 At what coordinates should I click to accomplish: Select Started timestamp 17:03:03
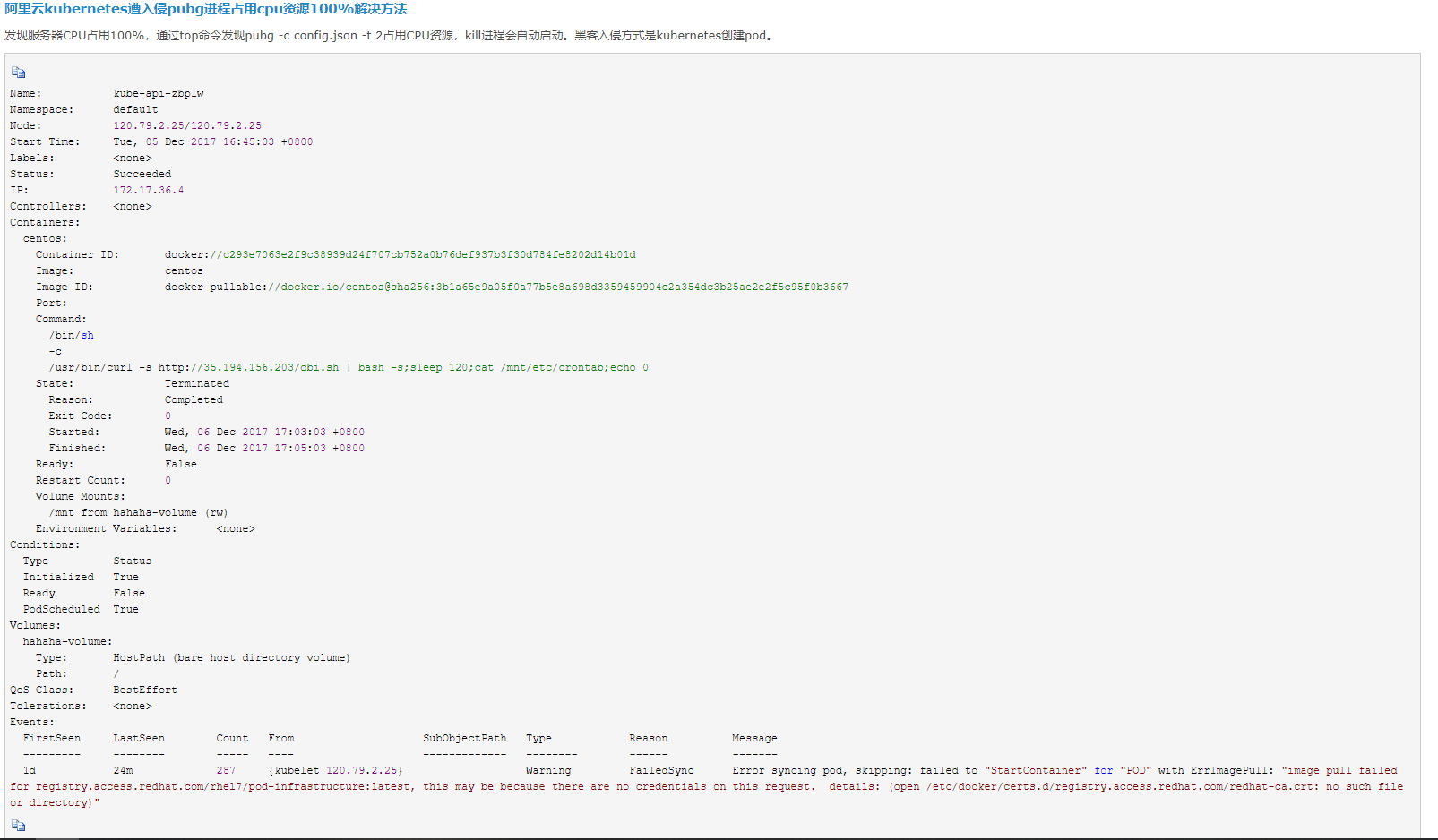[264, 432]
